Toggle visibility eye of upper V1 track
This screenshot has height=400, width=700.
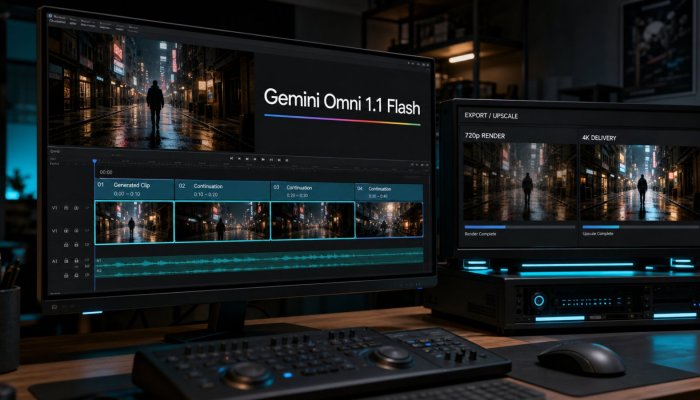point(76,208)
